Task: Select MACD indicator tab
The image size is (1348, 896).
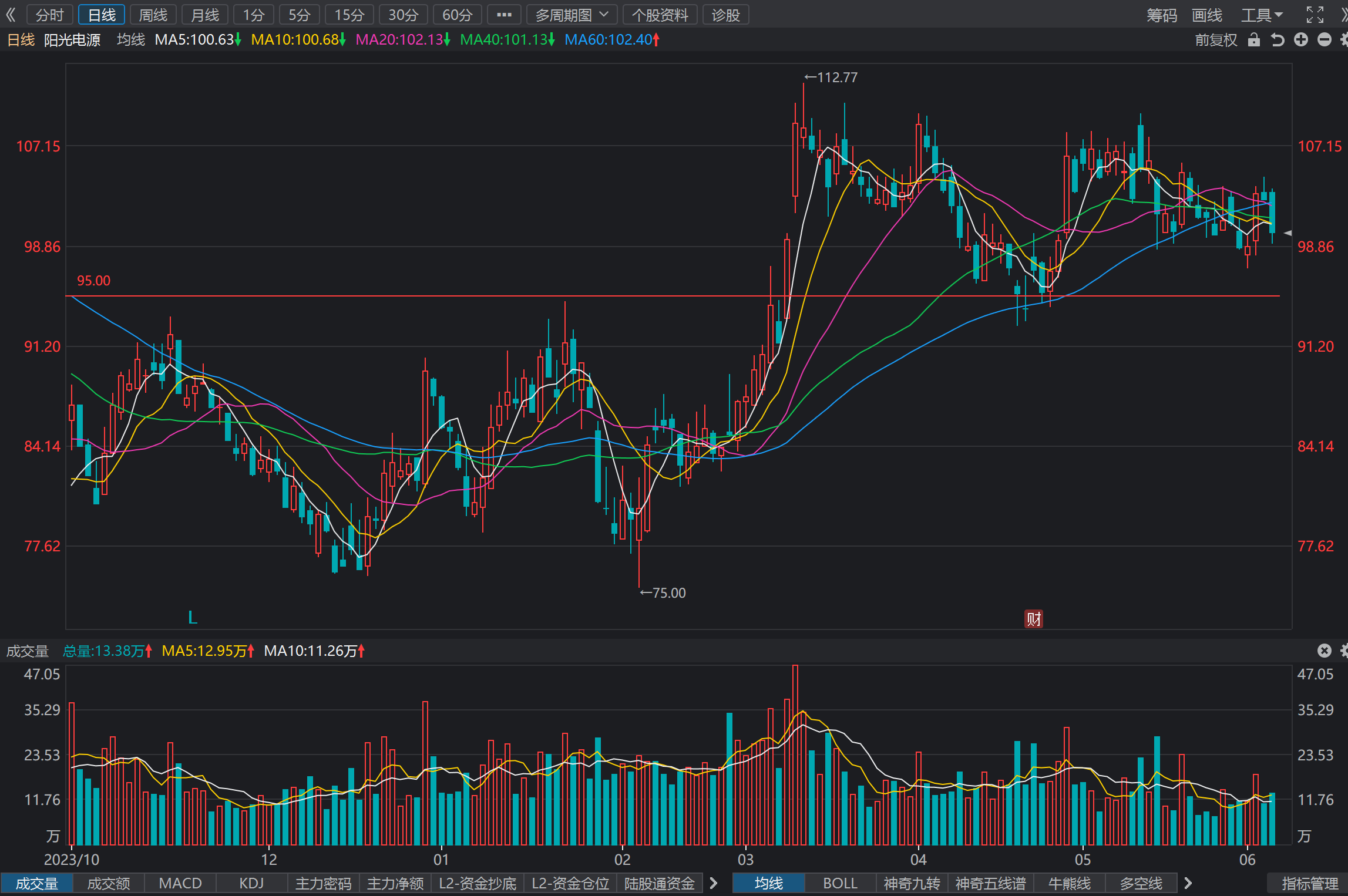Action: pyautogui.click(x=180, y=884)
